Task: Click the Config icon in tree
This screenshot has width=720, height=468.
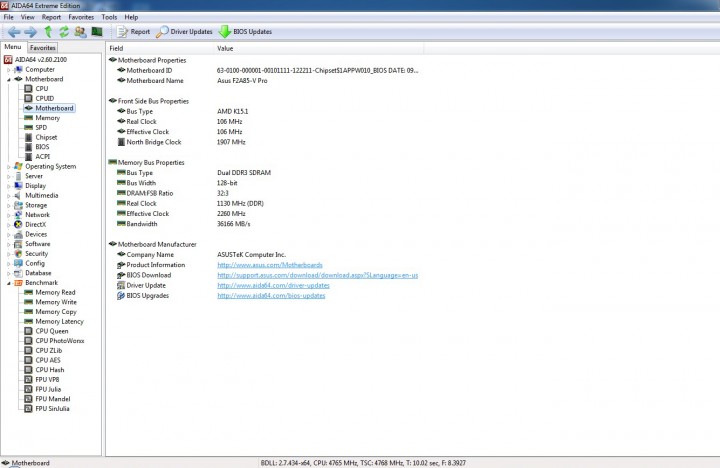Action: coord(18,263)
